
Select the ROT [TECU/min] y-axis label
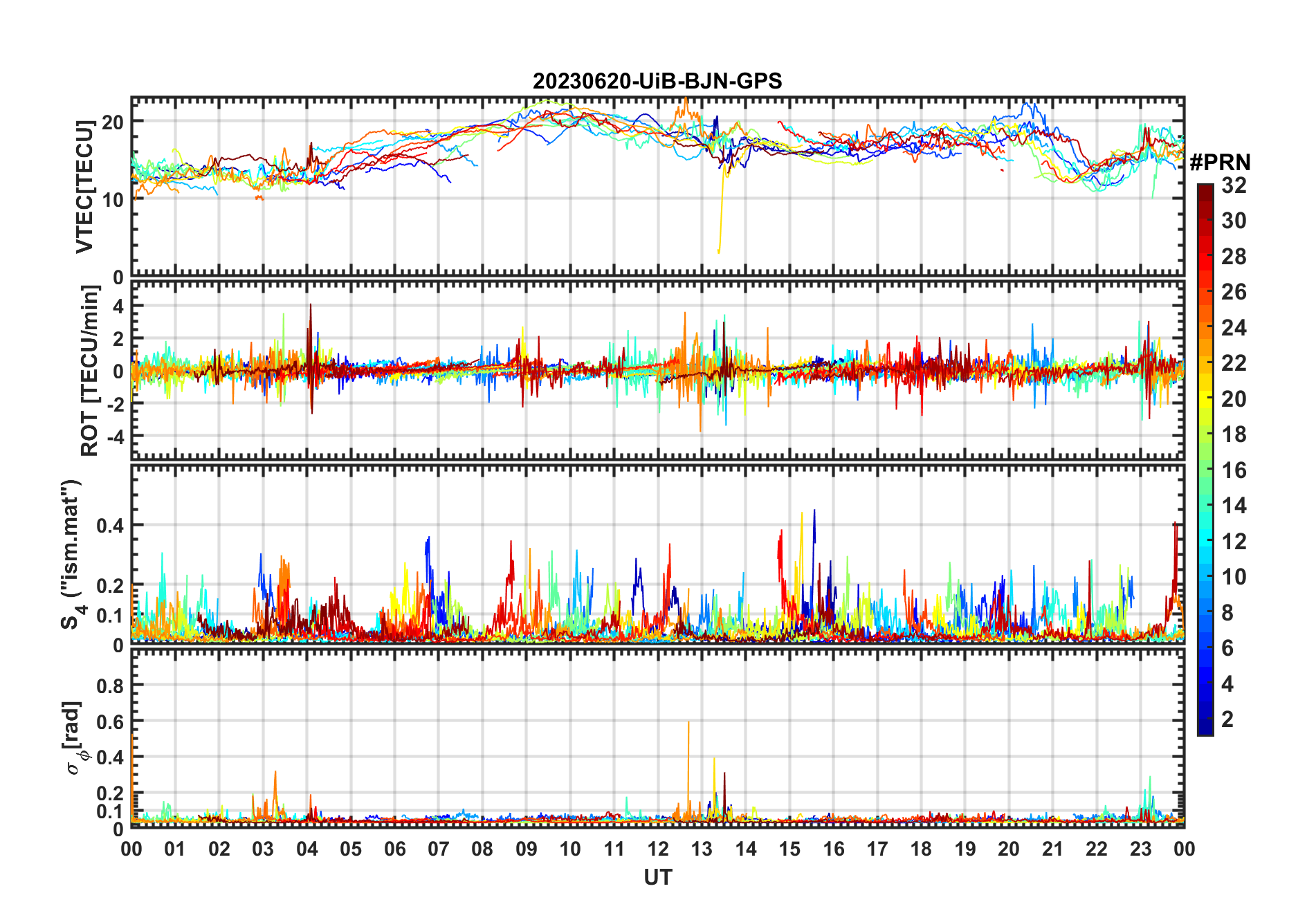[90, 371]
